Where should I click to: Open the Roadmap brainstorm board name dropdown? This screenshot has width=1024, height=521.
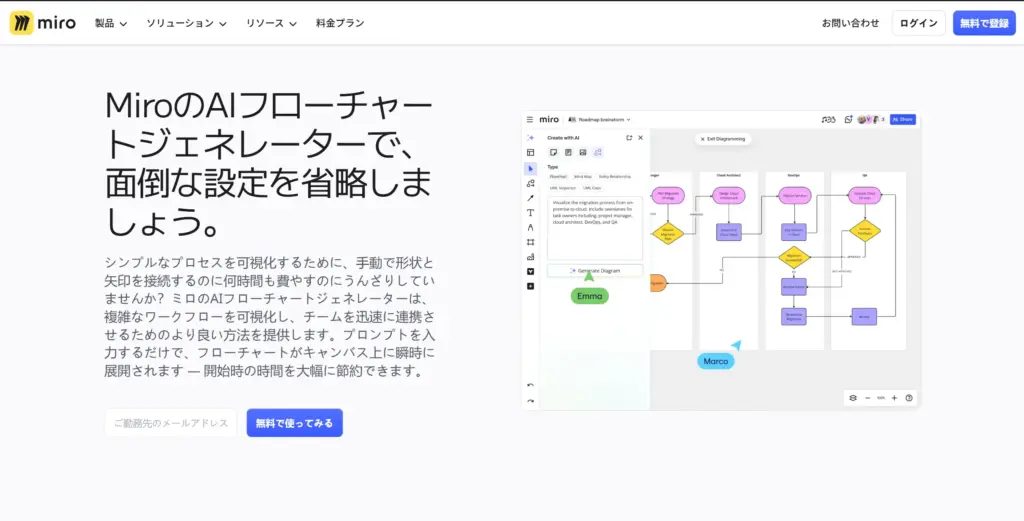coord(600,119)
